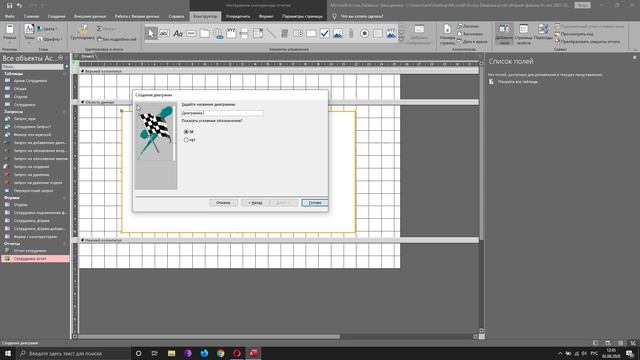Image resolution: width=640 pixels, height=360 pixels.
Task: Open 'Сотрудники отчет' report in navigation pane
Action: (36, 258)
